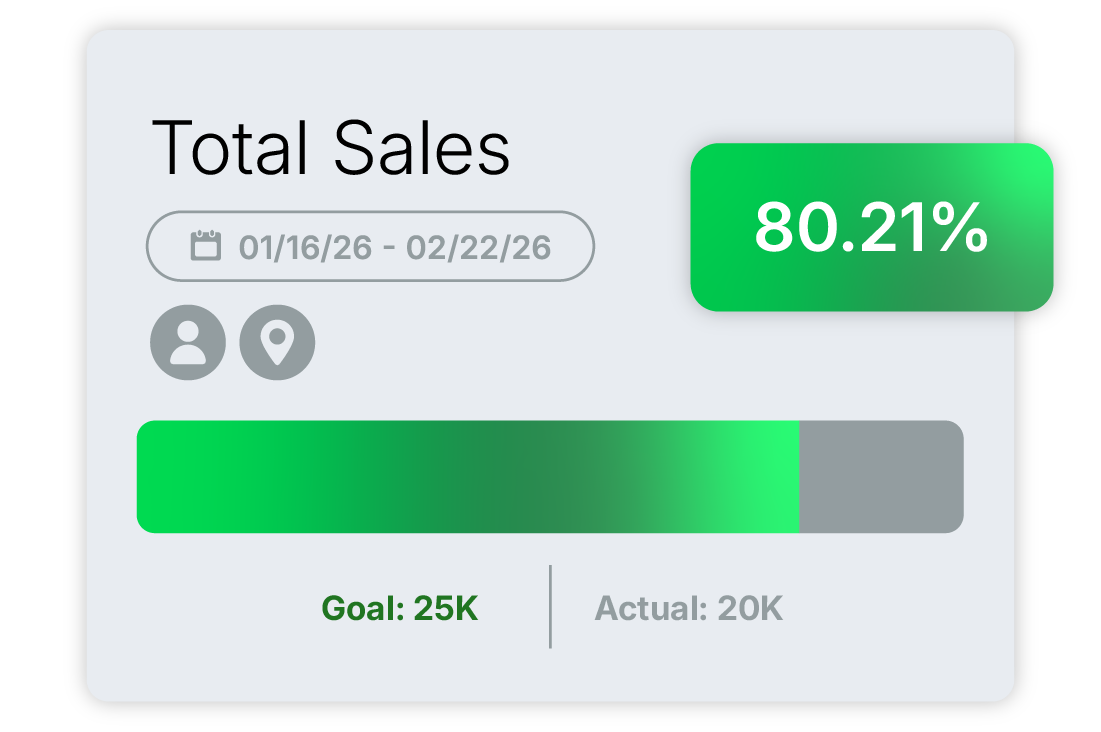
Task: Select the Goal: 25K label
Action: [x=399, y=608]
